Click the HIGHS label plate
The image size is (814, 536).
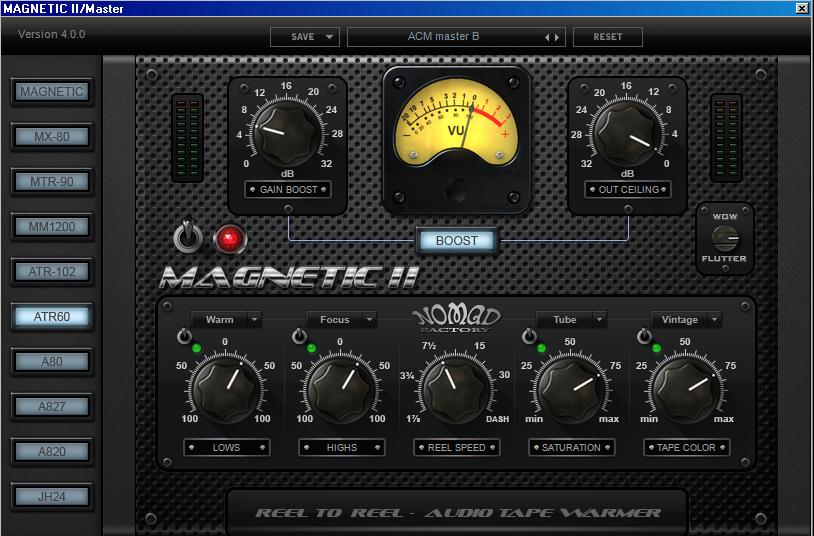click(x=342, y=447)
